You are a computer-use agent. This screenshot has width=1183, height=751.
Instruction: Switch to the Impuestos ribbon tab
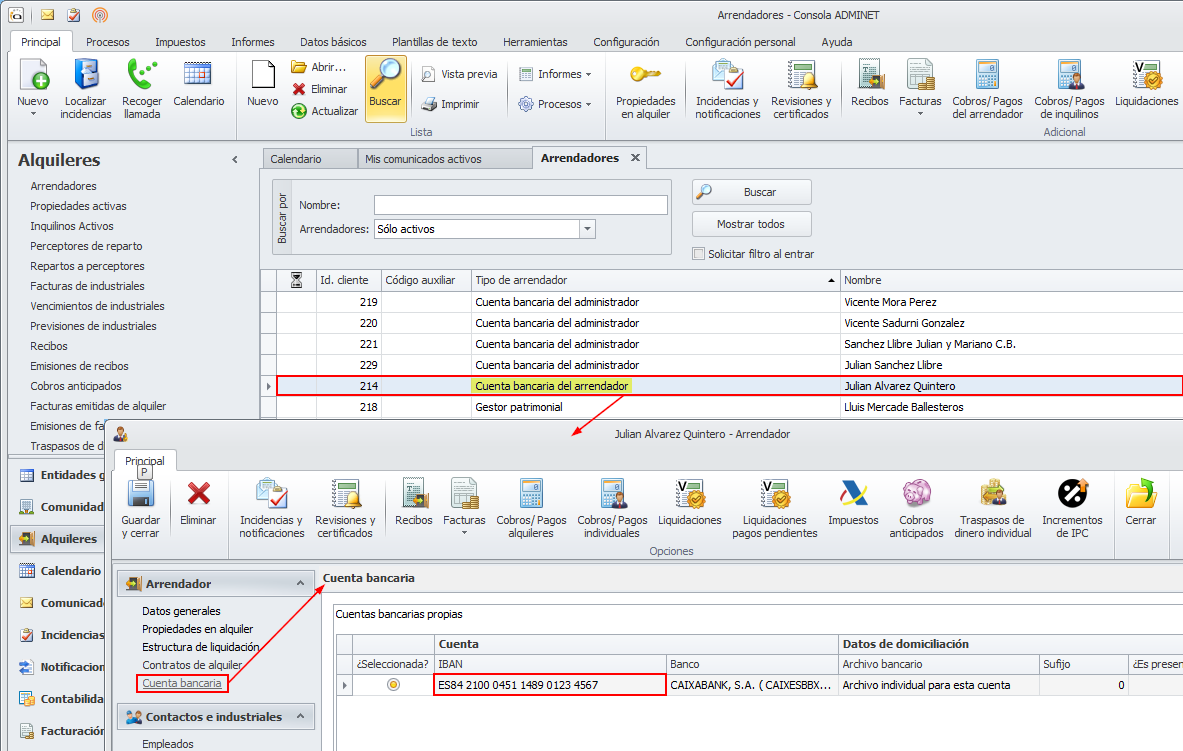click(180, 42)
